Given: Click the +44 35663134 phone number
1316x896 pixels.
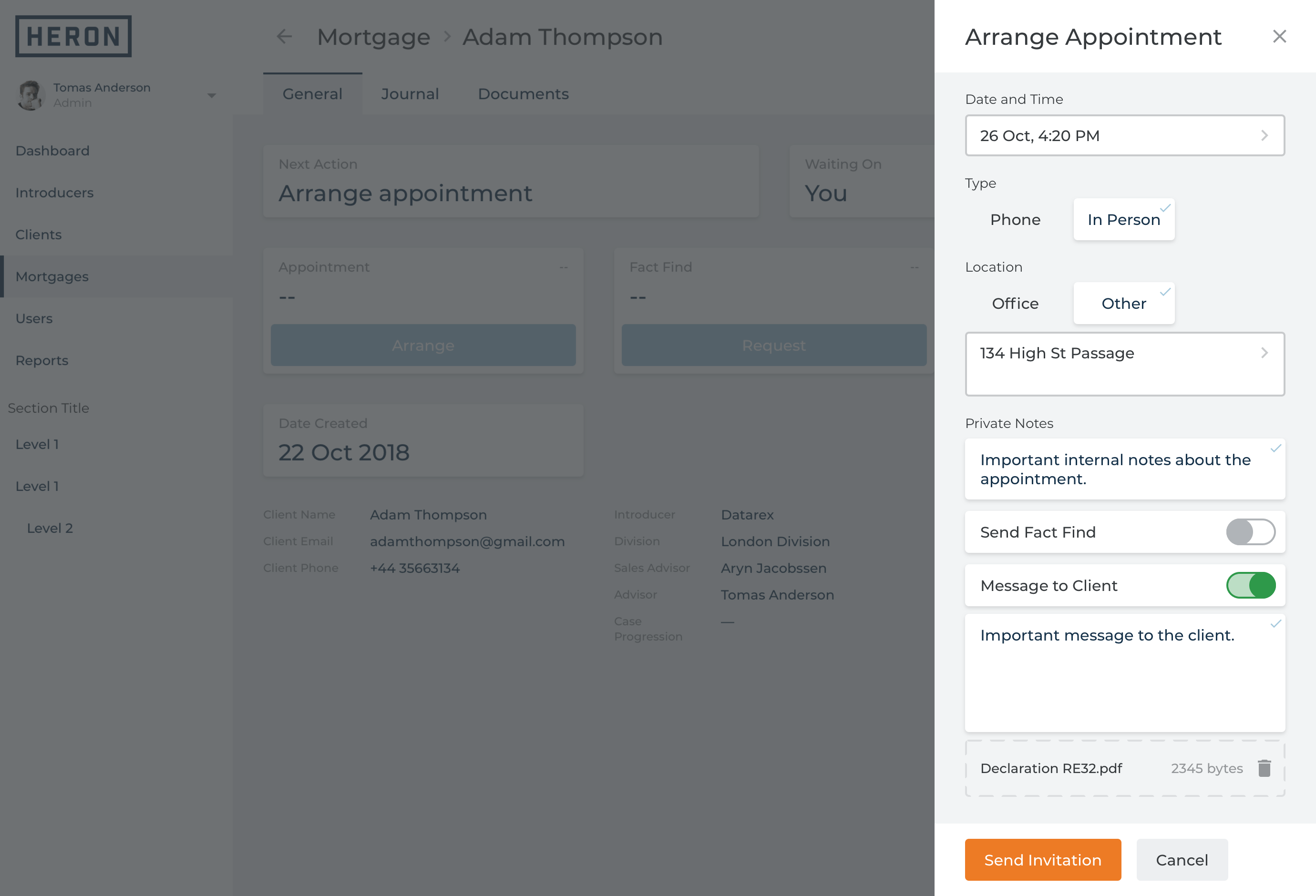Looking at the screenshot, I should tap(414, 568).
